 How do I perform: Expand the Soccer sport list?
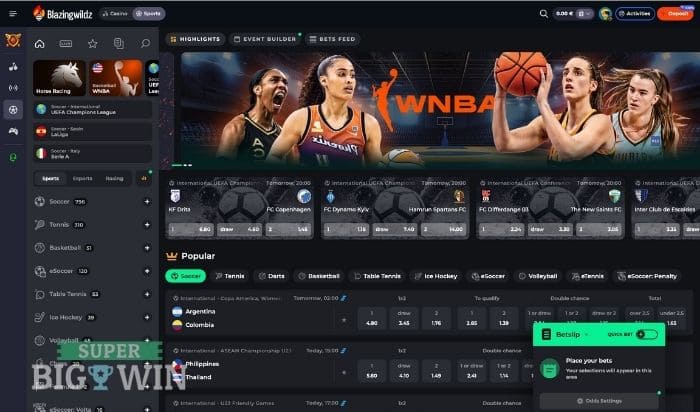(147, 202)
